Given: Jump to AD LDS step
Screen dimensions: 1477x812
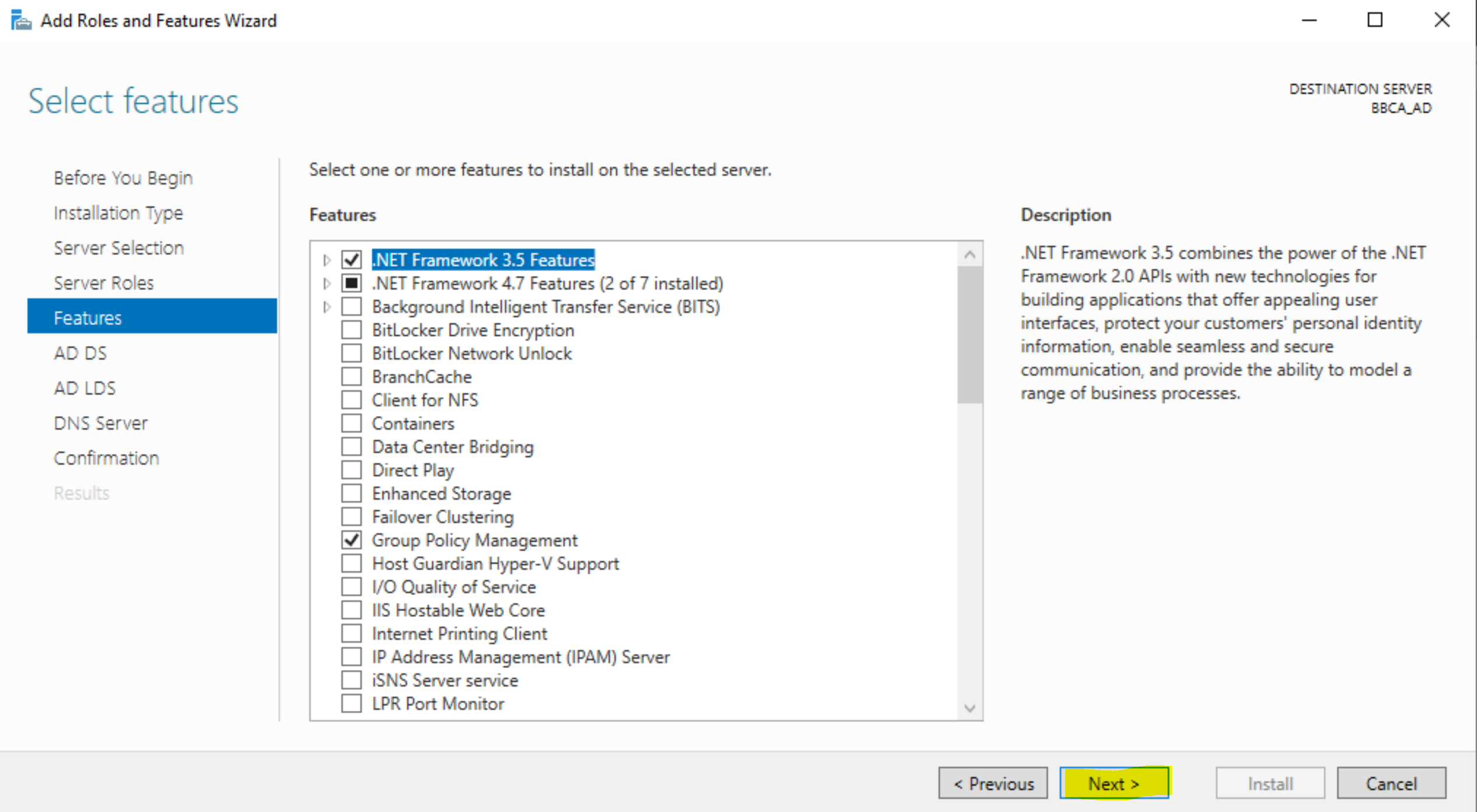Looking at the screenshot, I should (x=85, y=388).
